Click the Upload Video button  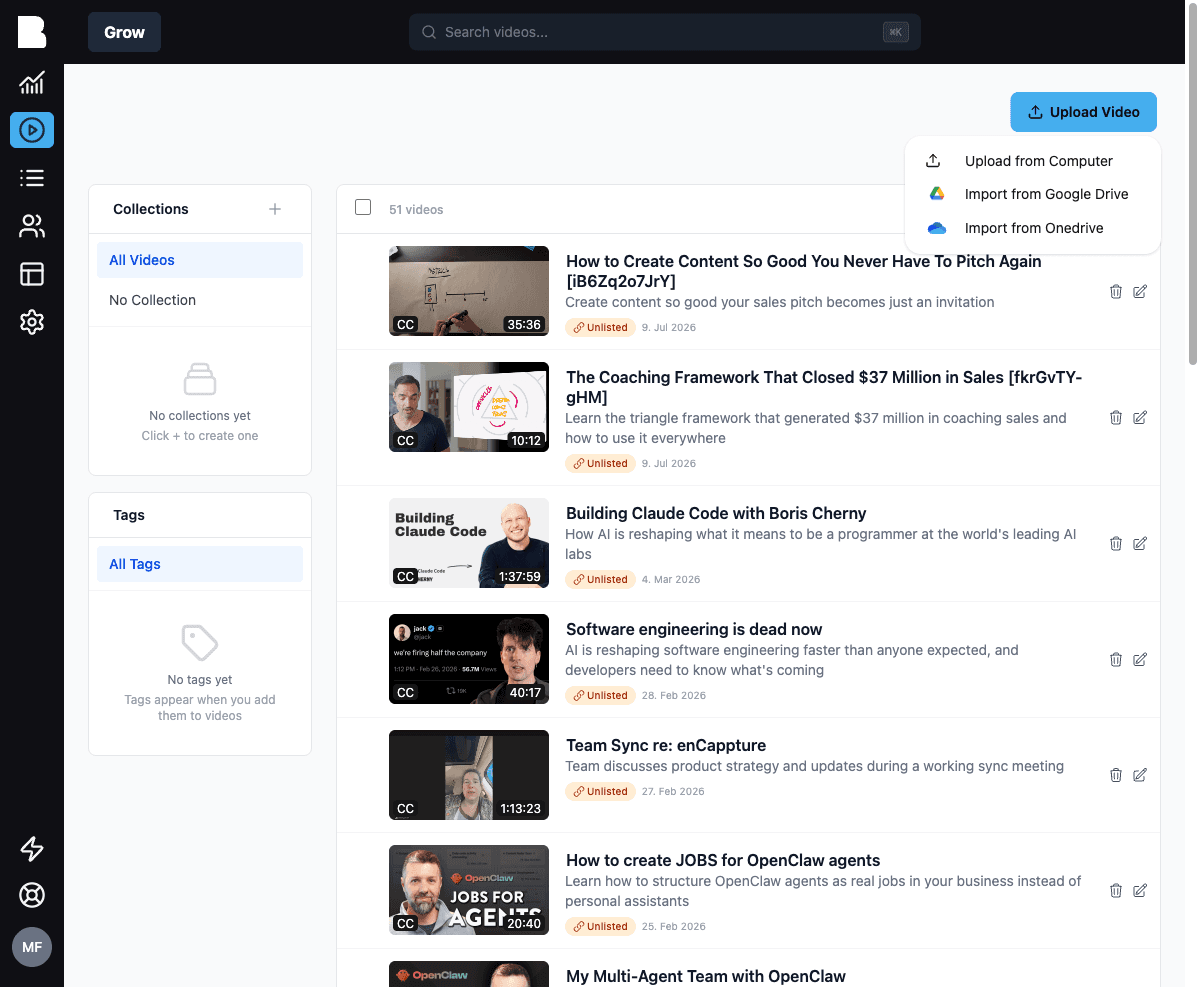1083,112
